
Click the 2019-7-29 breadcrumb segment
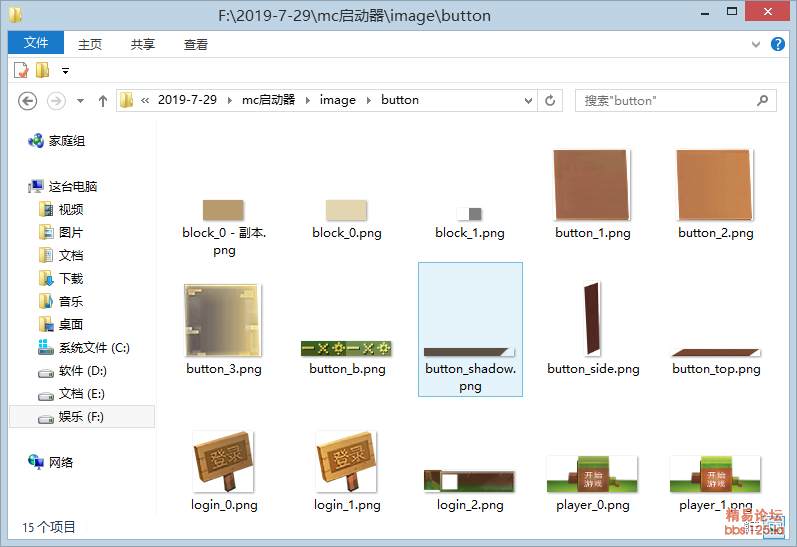pyautogui.click(x=187, y=100)
